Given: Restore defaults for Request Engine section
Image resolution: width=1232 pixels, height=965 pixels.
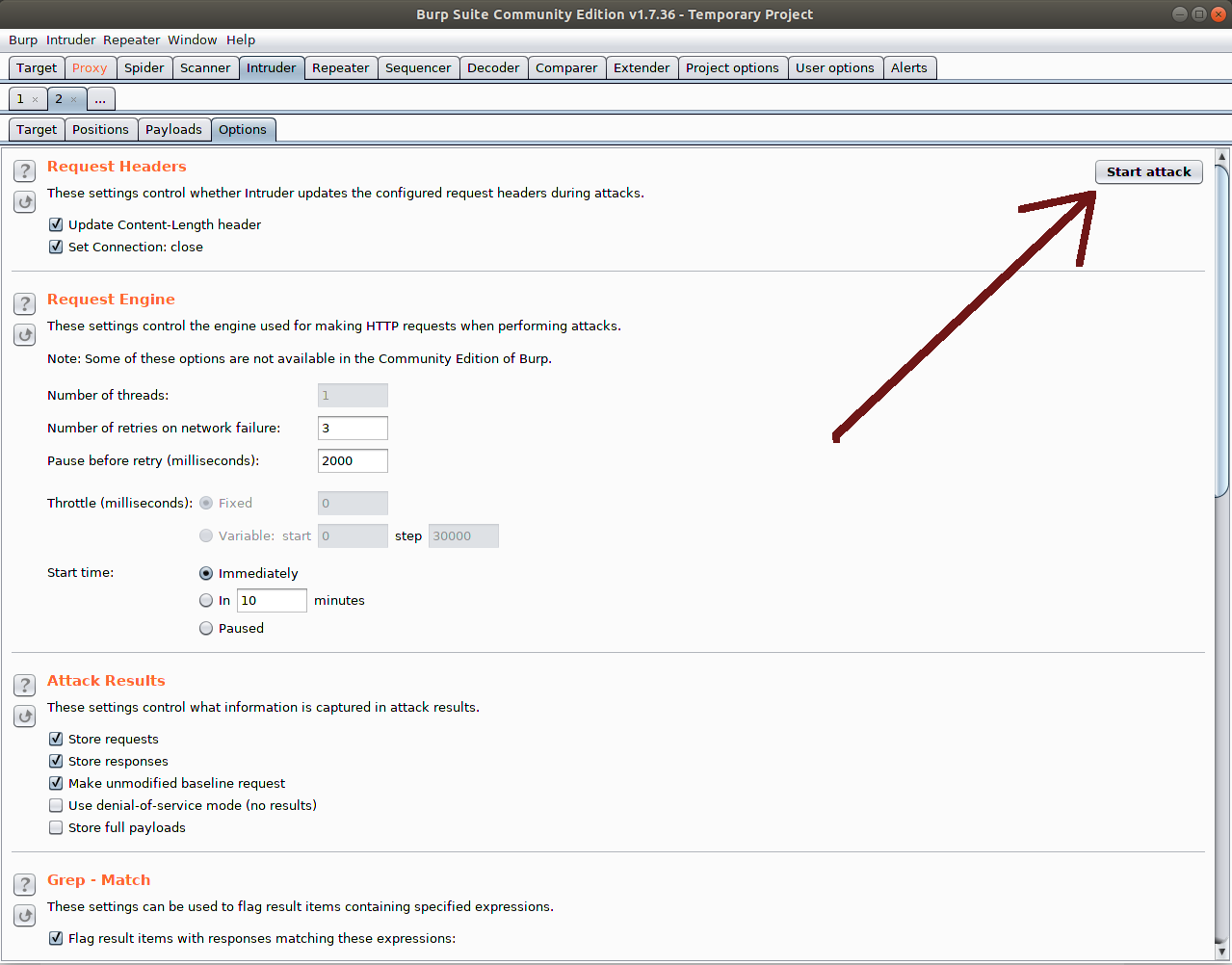Looking at the screenshot, I should coord(25,335).
